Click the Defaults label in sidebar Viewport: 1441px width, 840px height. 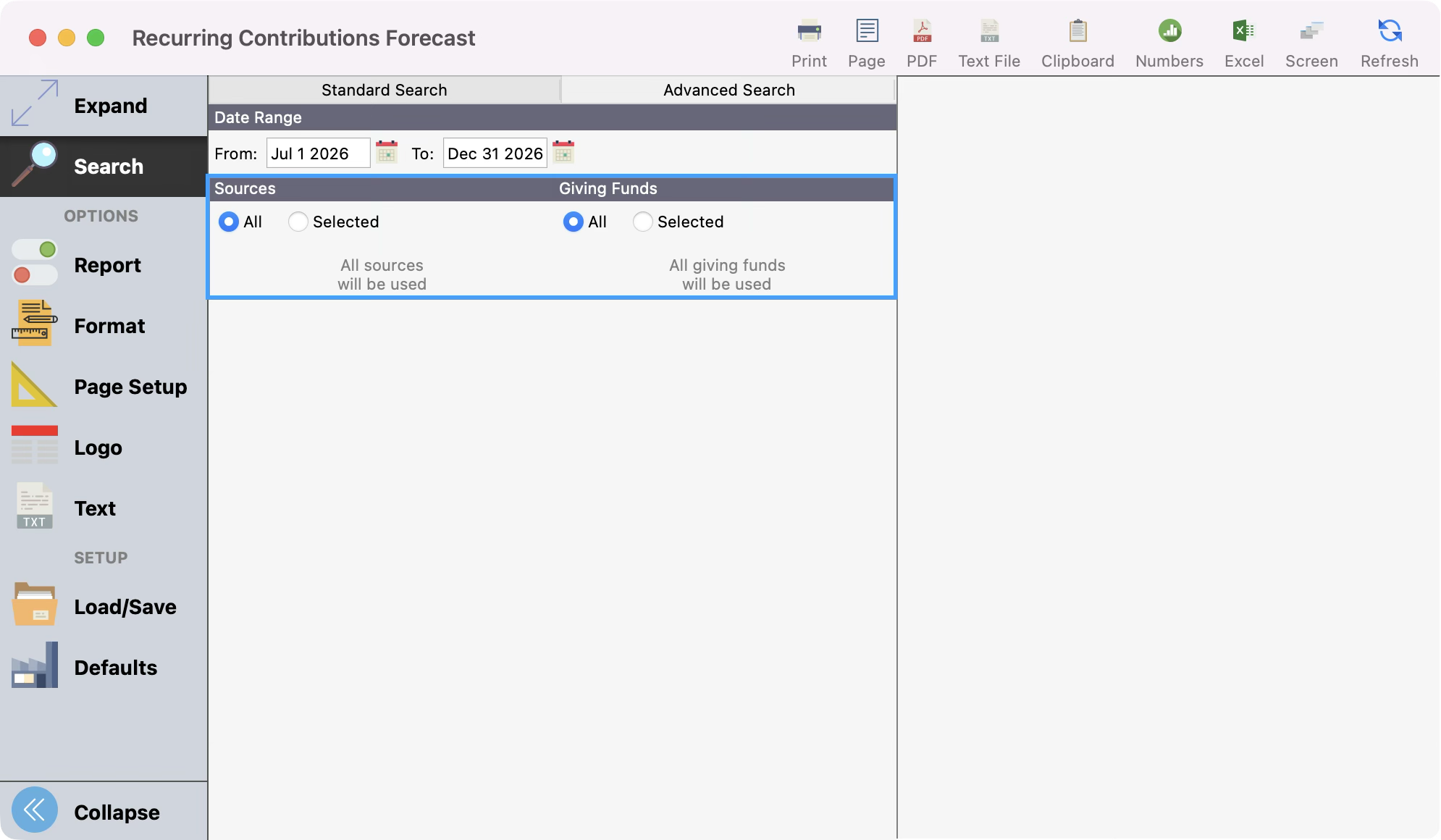pos(116,668)
